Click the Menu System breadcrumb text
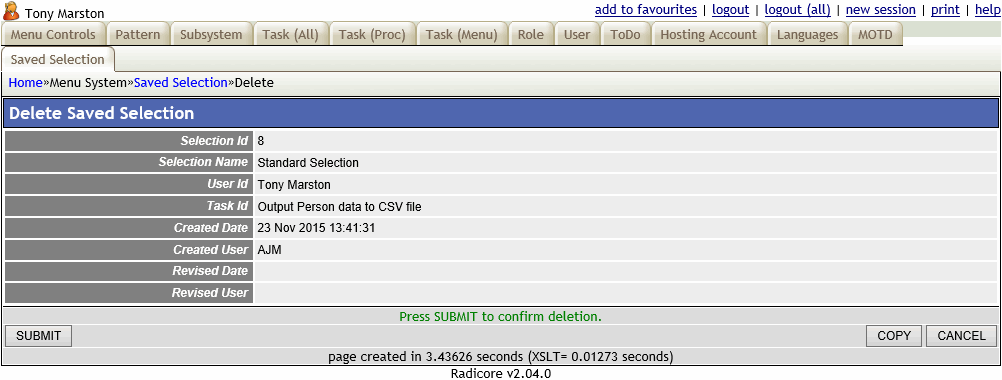The width and height of the screenshot is (1002, 380). point(89,82)
